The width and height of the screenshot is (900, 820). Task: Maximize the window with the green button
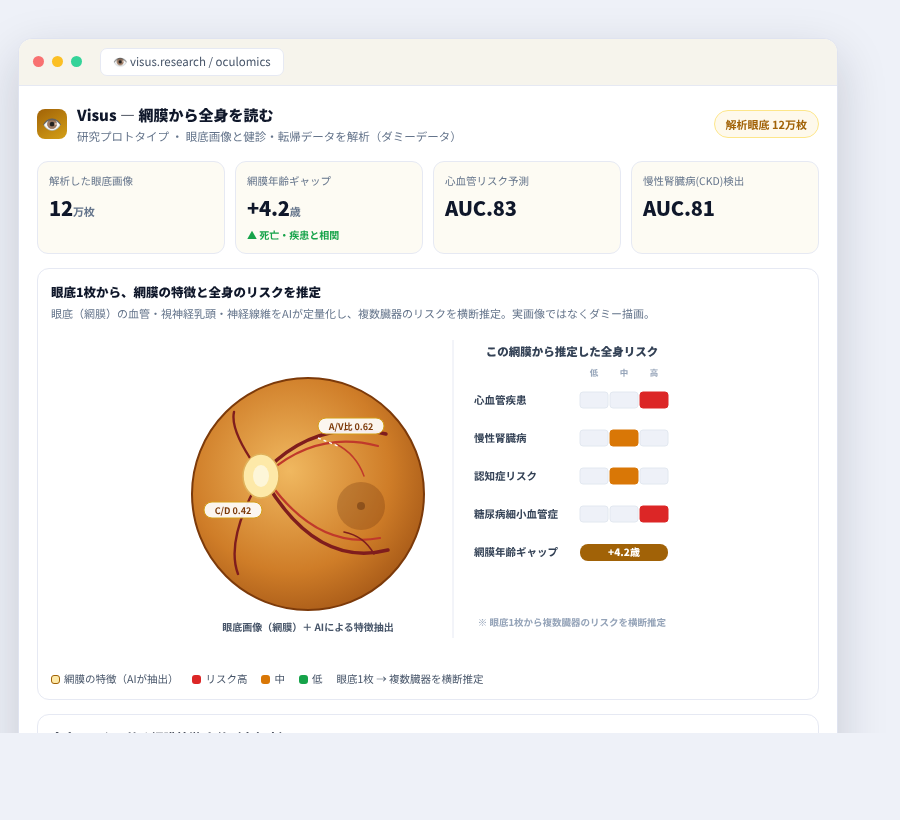pos(76,61)
